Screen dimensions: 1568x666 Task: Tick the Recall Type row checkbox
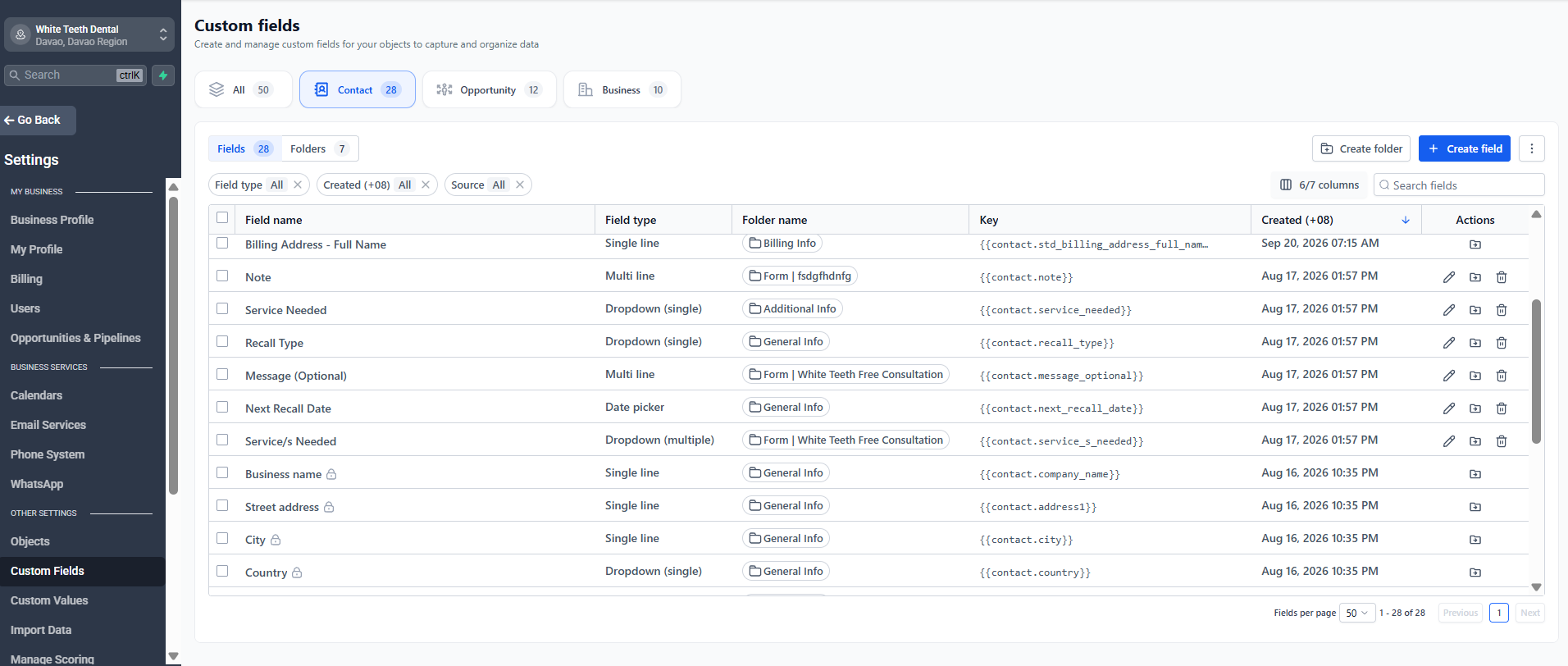point(222,341)
